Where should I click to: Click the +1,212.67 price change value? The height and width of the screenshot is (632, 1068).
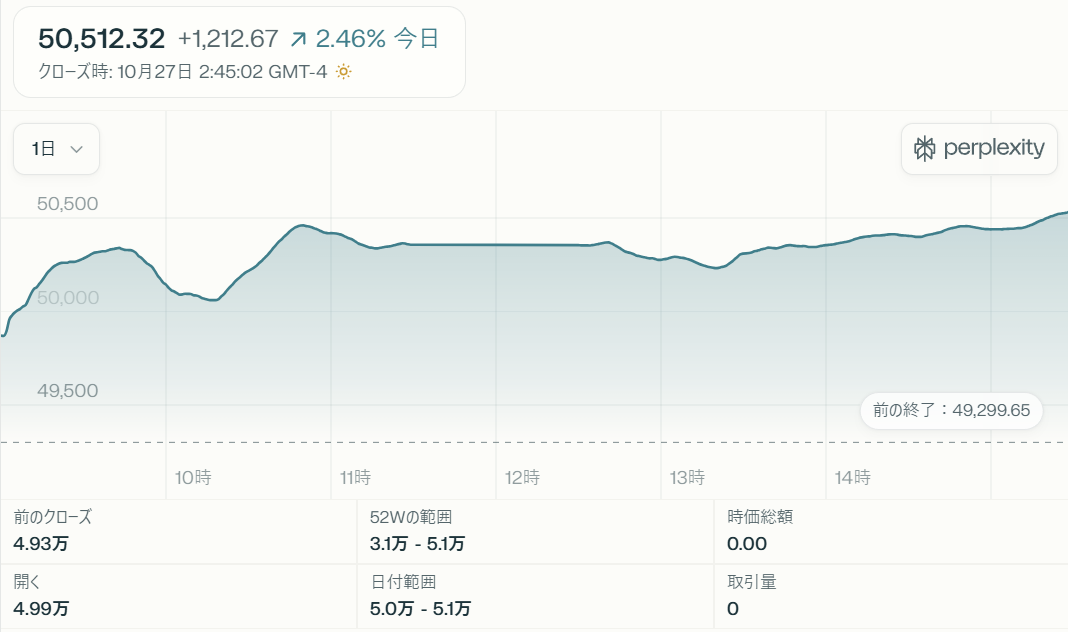point(227,39)
